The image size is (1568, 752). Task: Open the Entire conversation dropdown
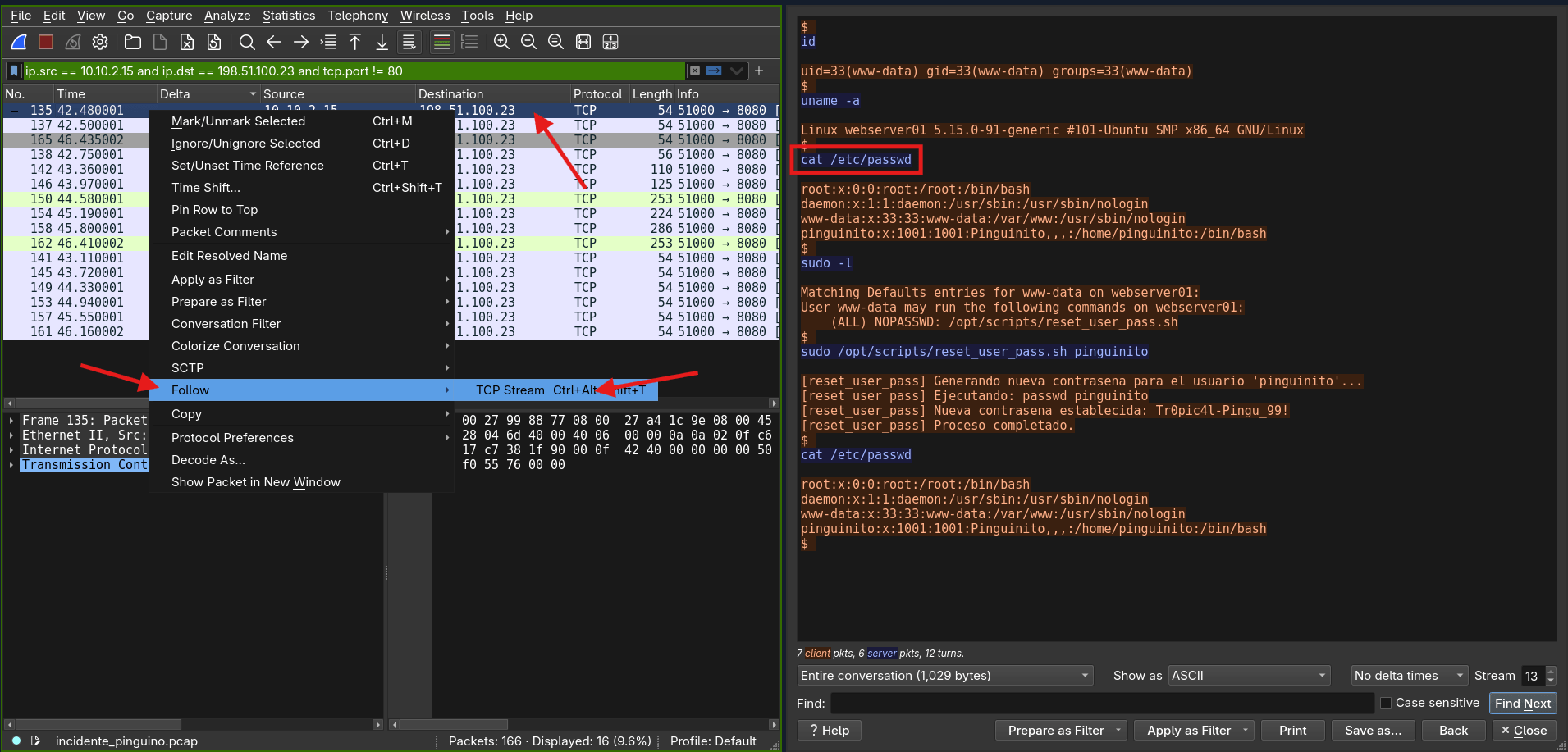945,676
